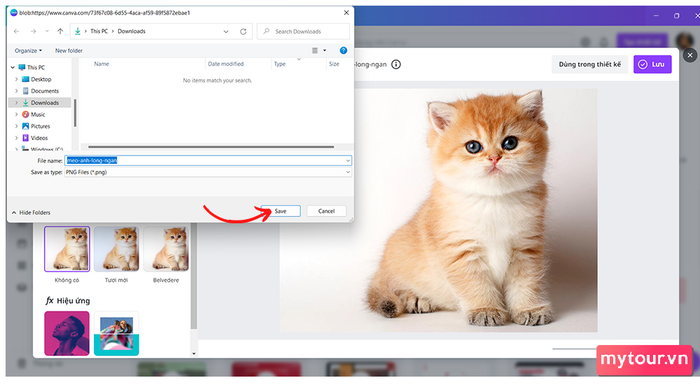Go back in the file dialog
Viewport: 700px width, 385px height.
[17, 31]
